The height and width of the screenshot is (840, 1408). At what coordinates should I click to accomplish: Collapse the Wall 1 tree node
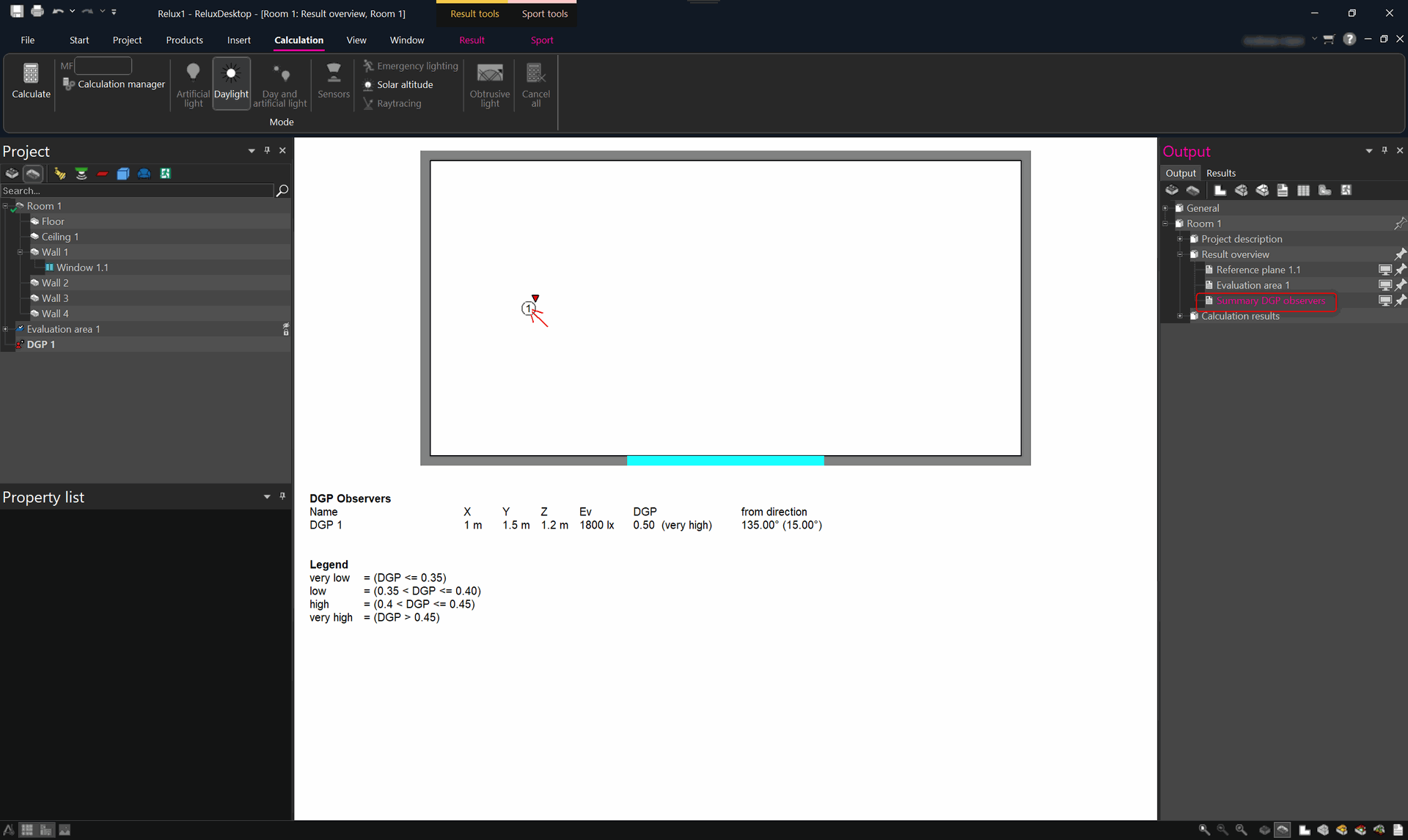click(21, 252)
